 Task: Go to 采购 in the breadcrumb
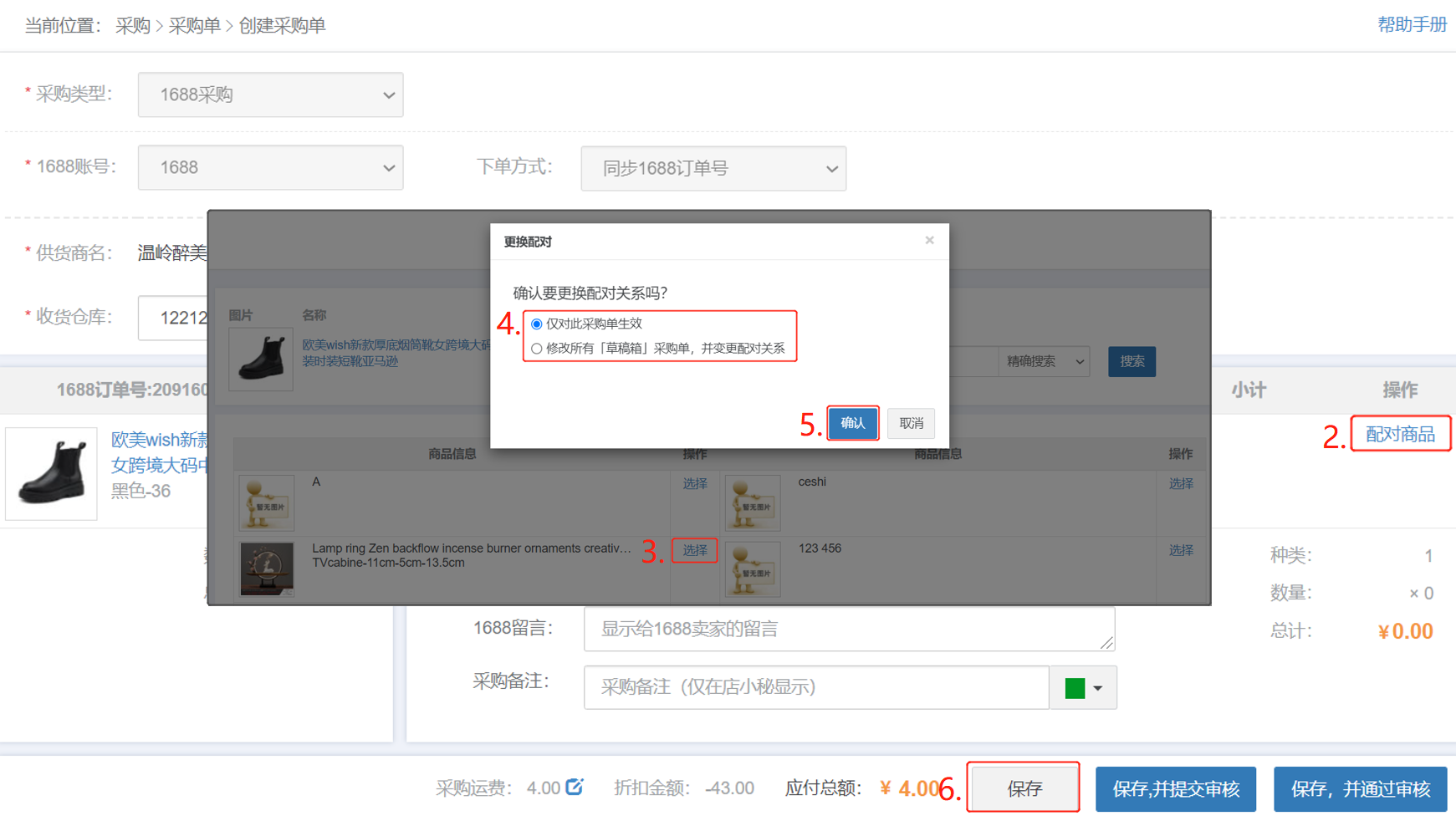(132, 26)
